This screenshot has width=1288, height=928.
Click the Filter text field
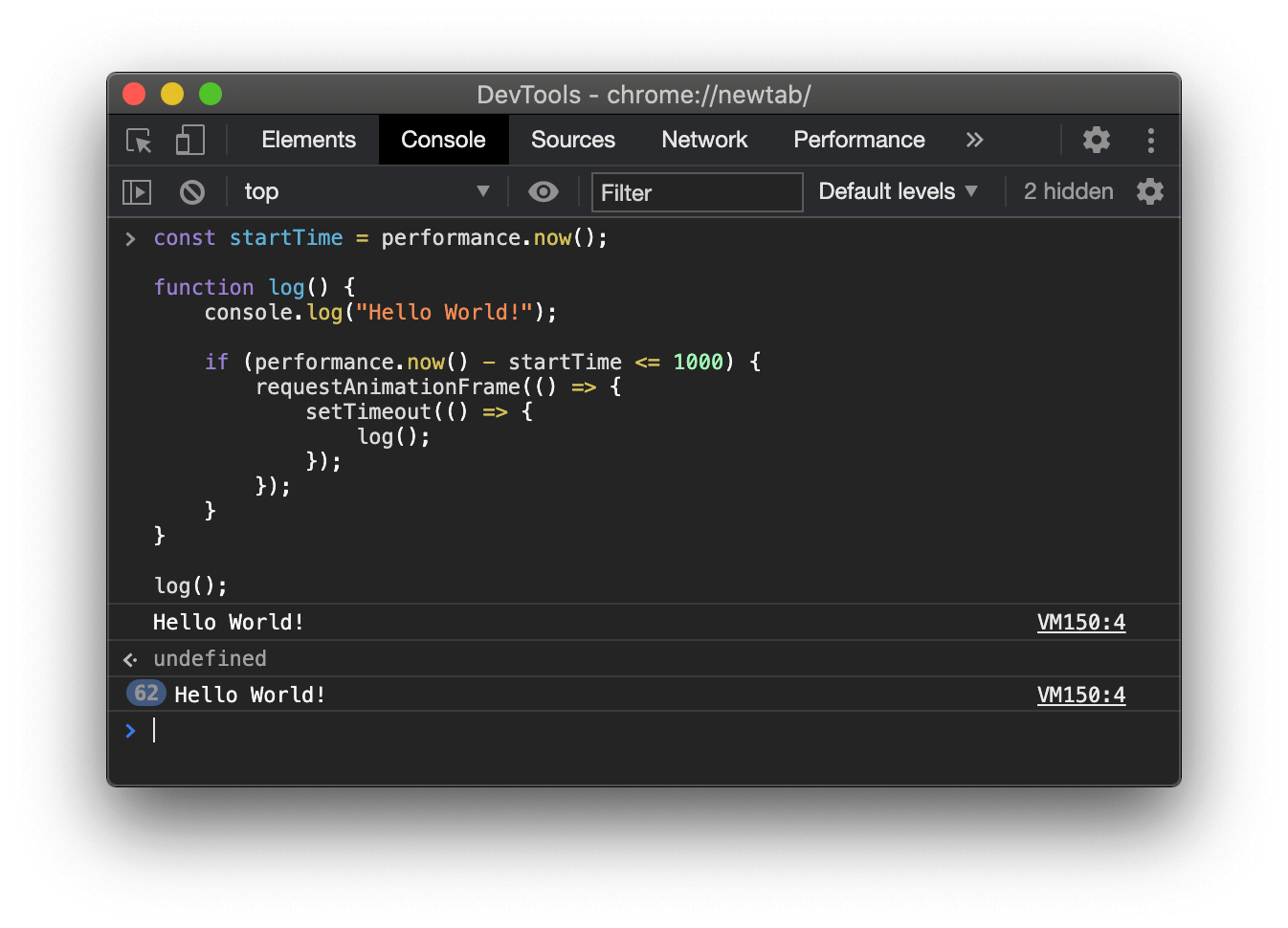click(x=697, y=193)
